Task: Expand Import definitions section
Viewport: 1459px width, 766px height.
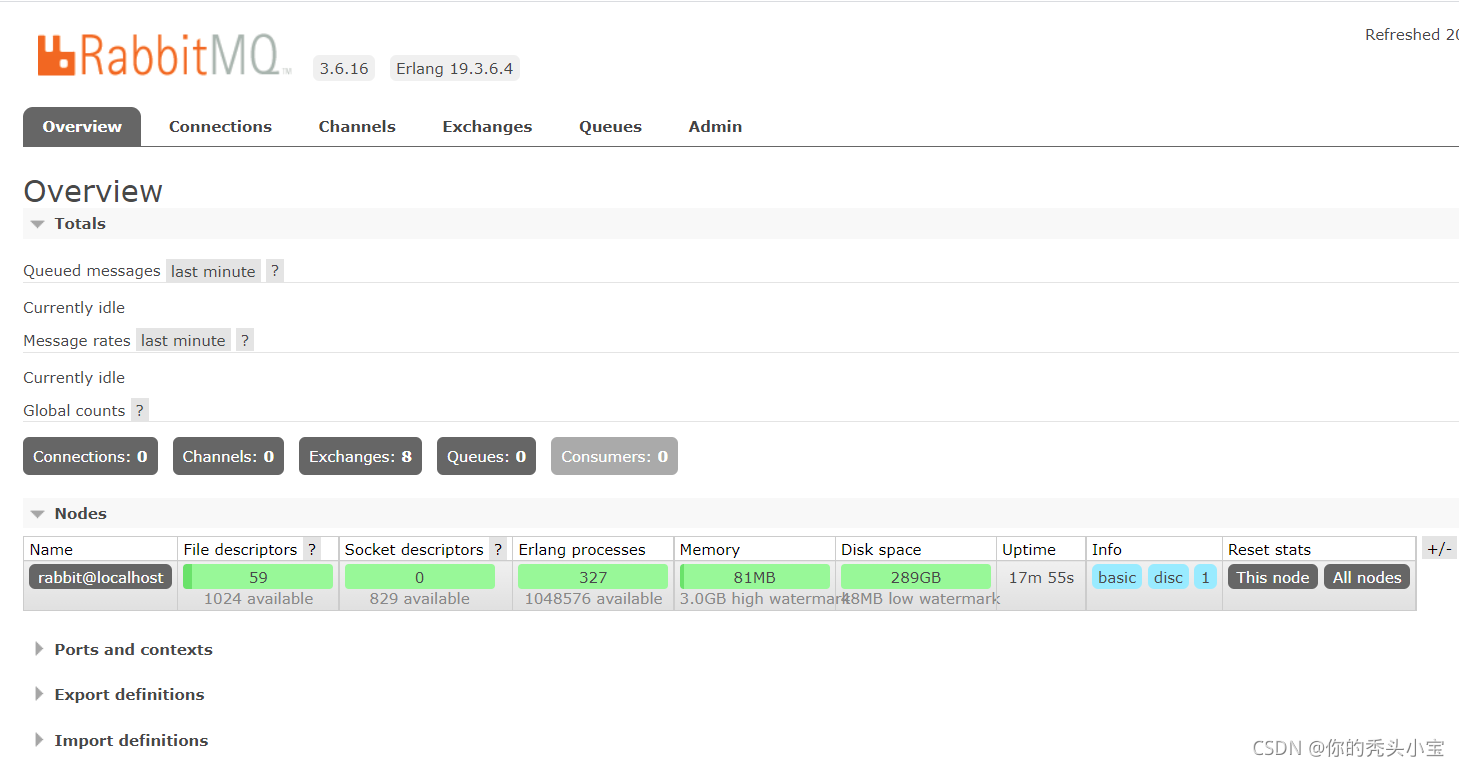Action: [x=122, y=741]
